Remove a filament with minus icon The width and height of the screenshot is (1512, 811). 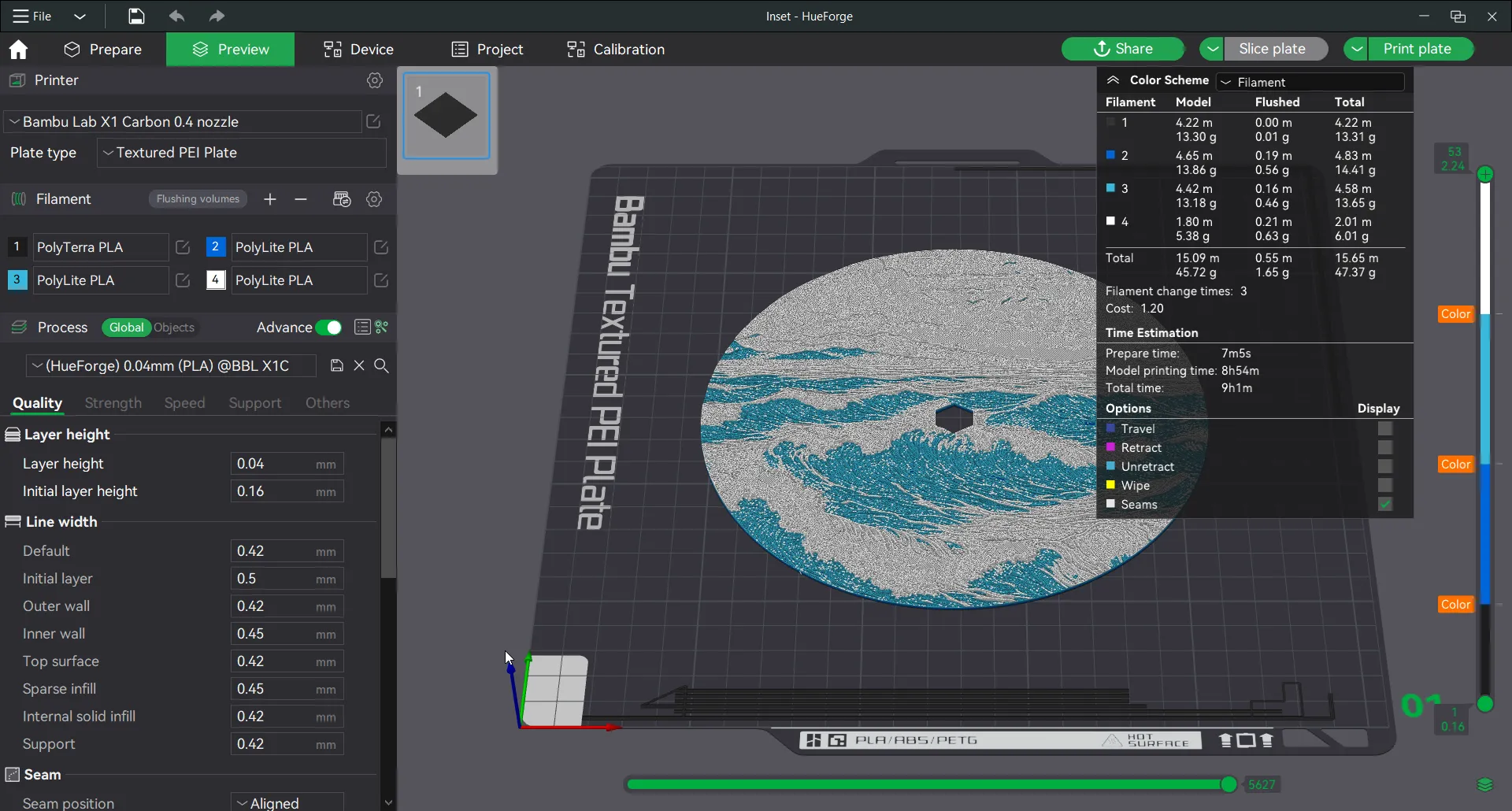coord(301,199)
